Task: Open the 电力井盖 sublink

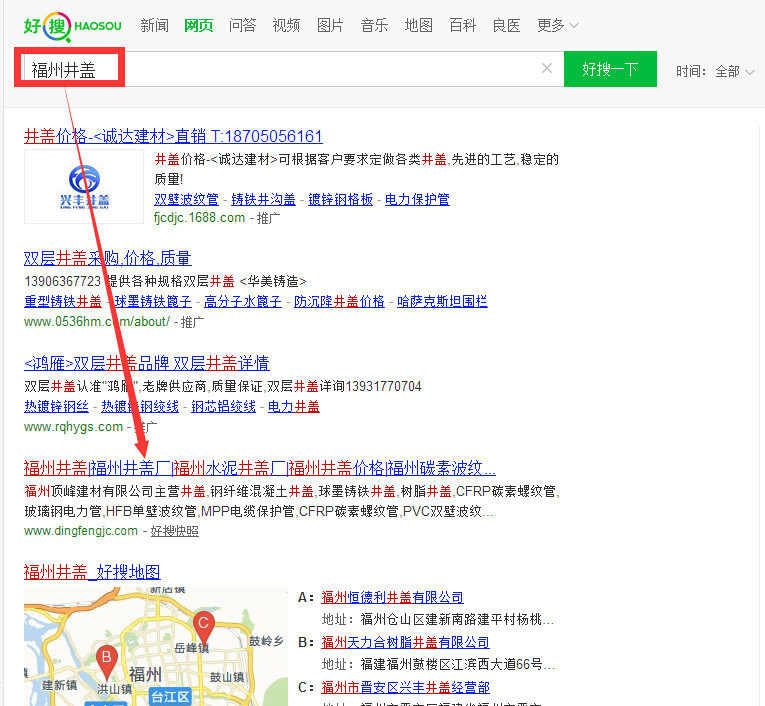Action: 294,406
